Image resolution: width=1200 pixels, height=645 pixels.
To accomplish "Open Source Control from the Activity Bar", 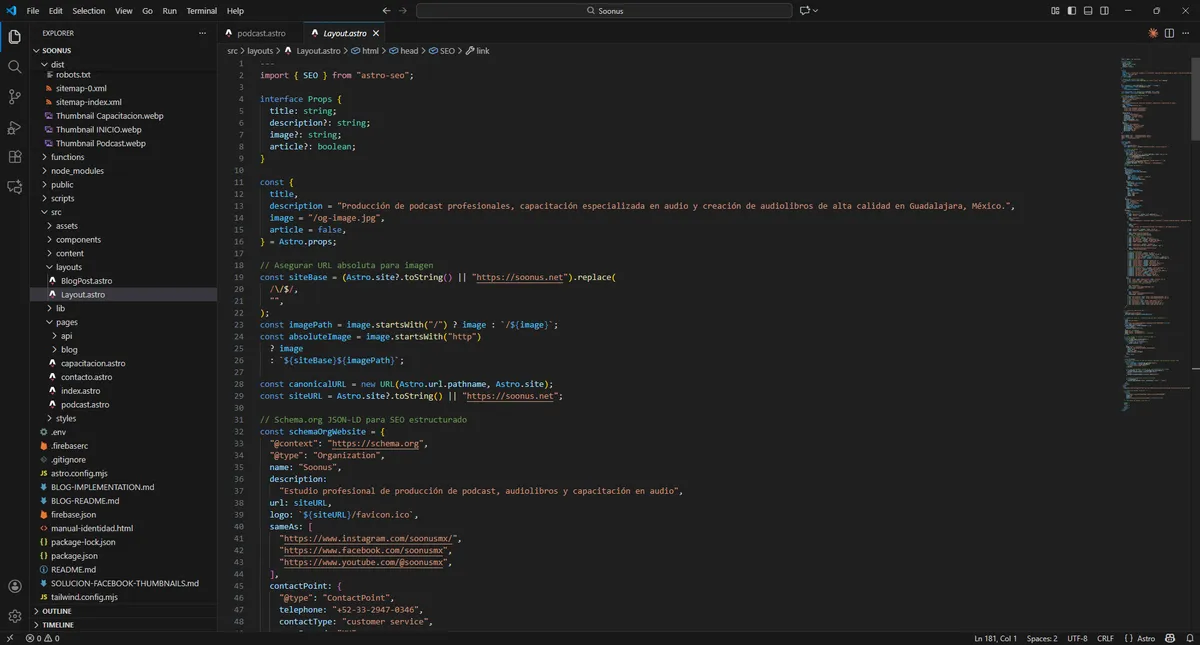I will pos(14,96).
